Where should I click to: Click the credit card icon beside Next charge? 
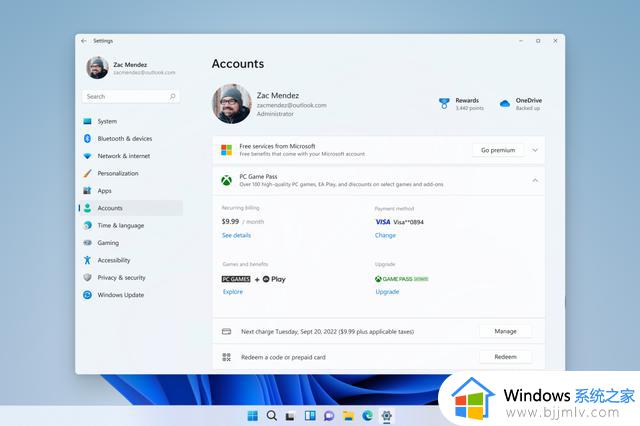point(226,331)
